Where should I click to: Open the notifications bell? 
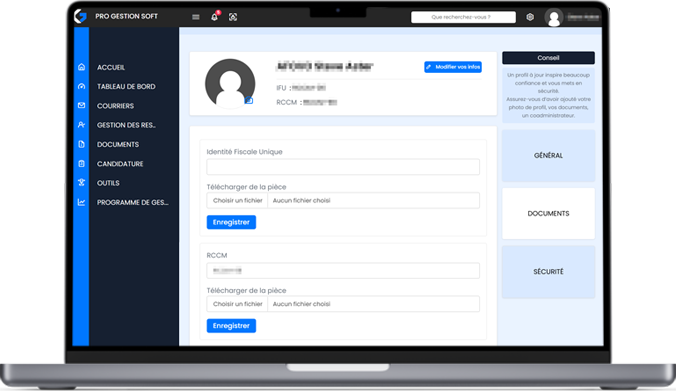click(x=214, y=17)
